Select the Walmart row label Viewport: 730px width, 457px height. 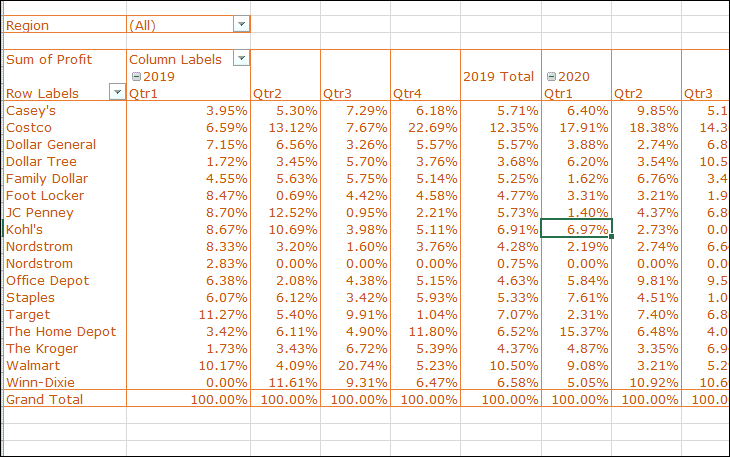pyautogui.click(x=65, y=365)
